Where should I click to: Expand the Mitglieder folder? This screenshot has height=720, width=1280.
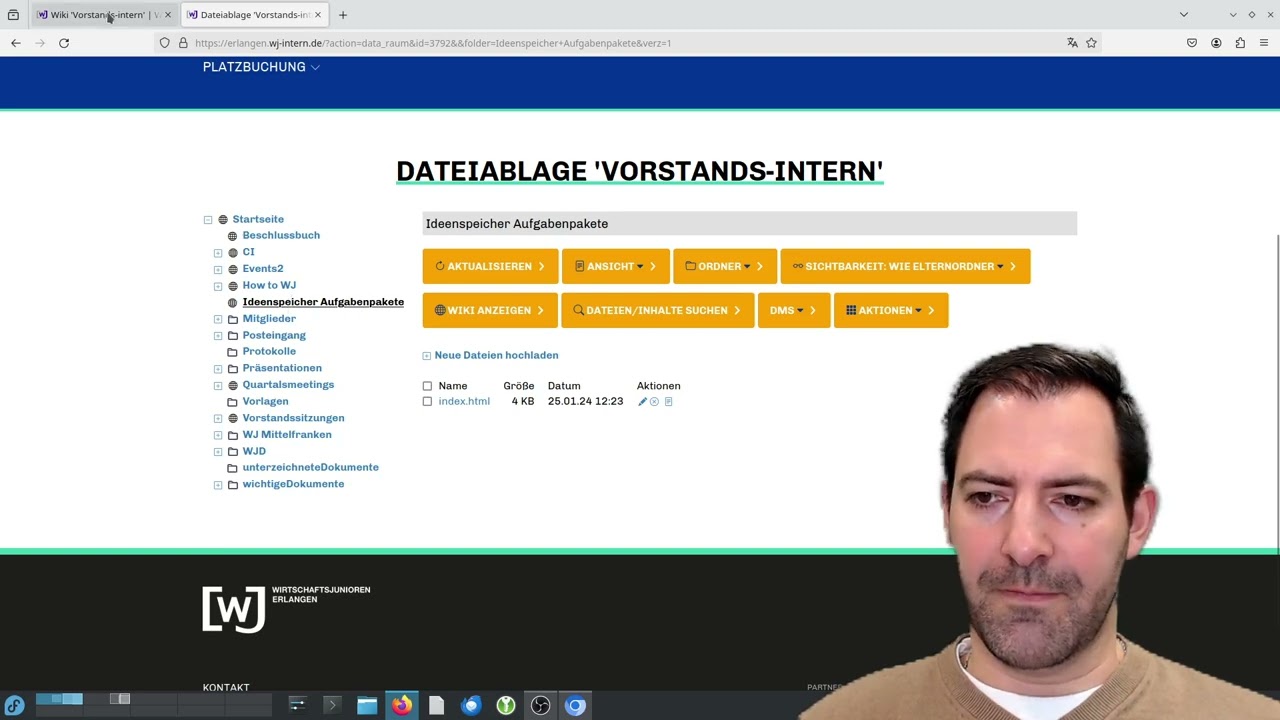tap(218, 319)
